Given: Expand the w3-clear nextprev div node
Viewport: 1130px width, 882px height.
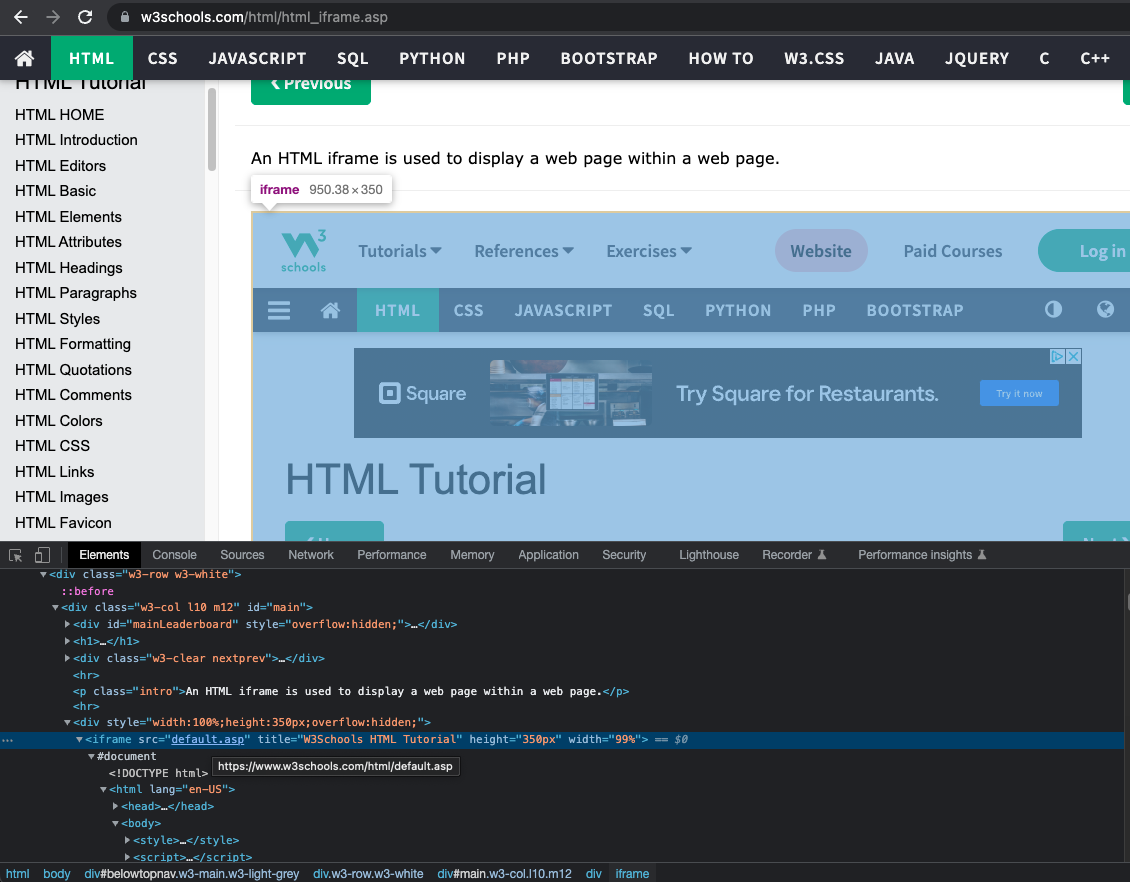Looking at the screenshot, I should pos(67,658).
